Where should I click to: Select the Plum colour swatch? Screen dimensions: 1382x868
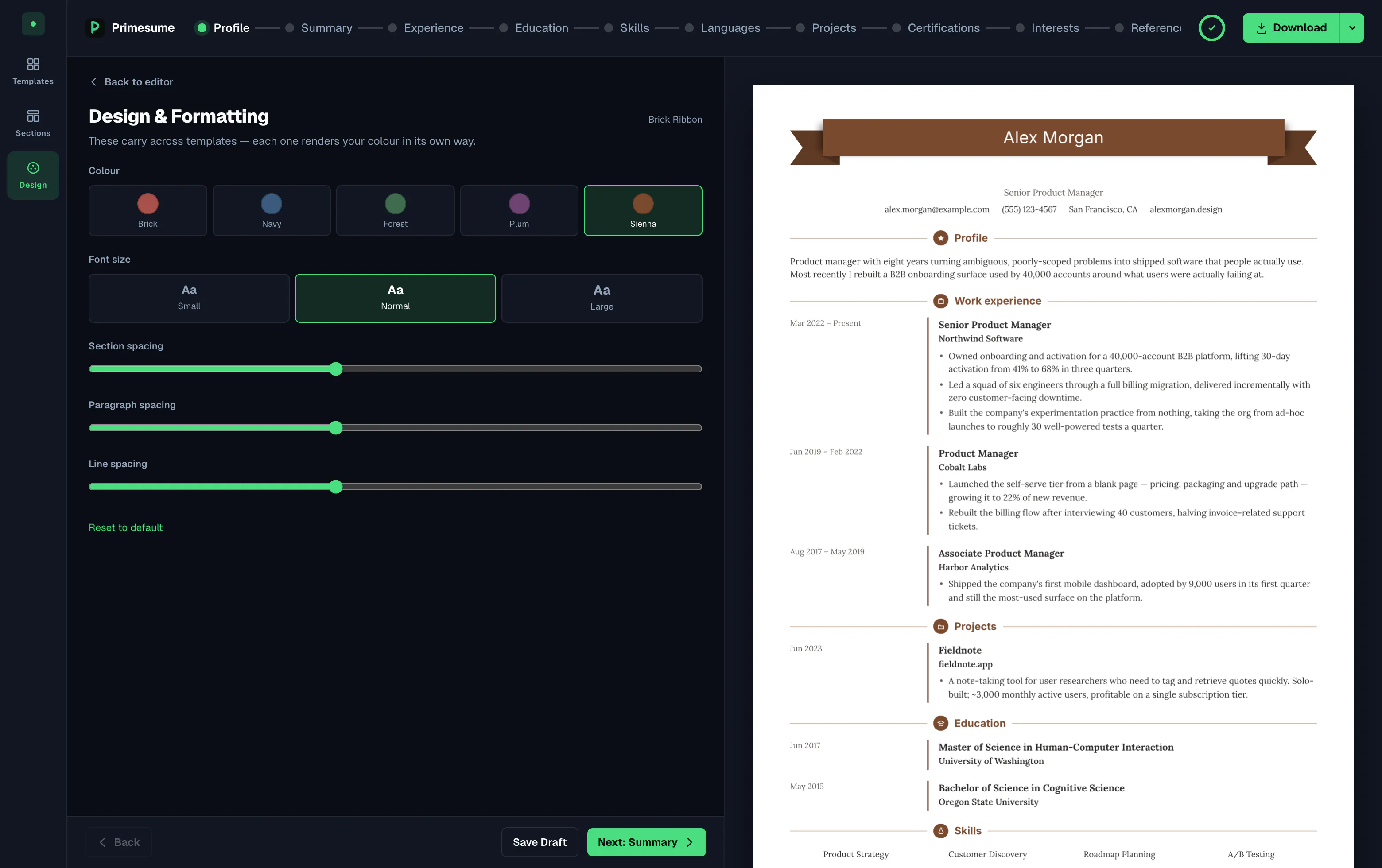coord(519,210)
